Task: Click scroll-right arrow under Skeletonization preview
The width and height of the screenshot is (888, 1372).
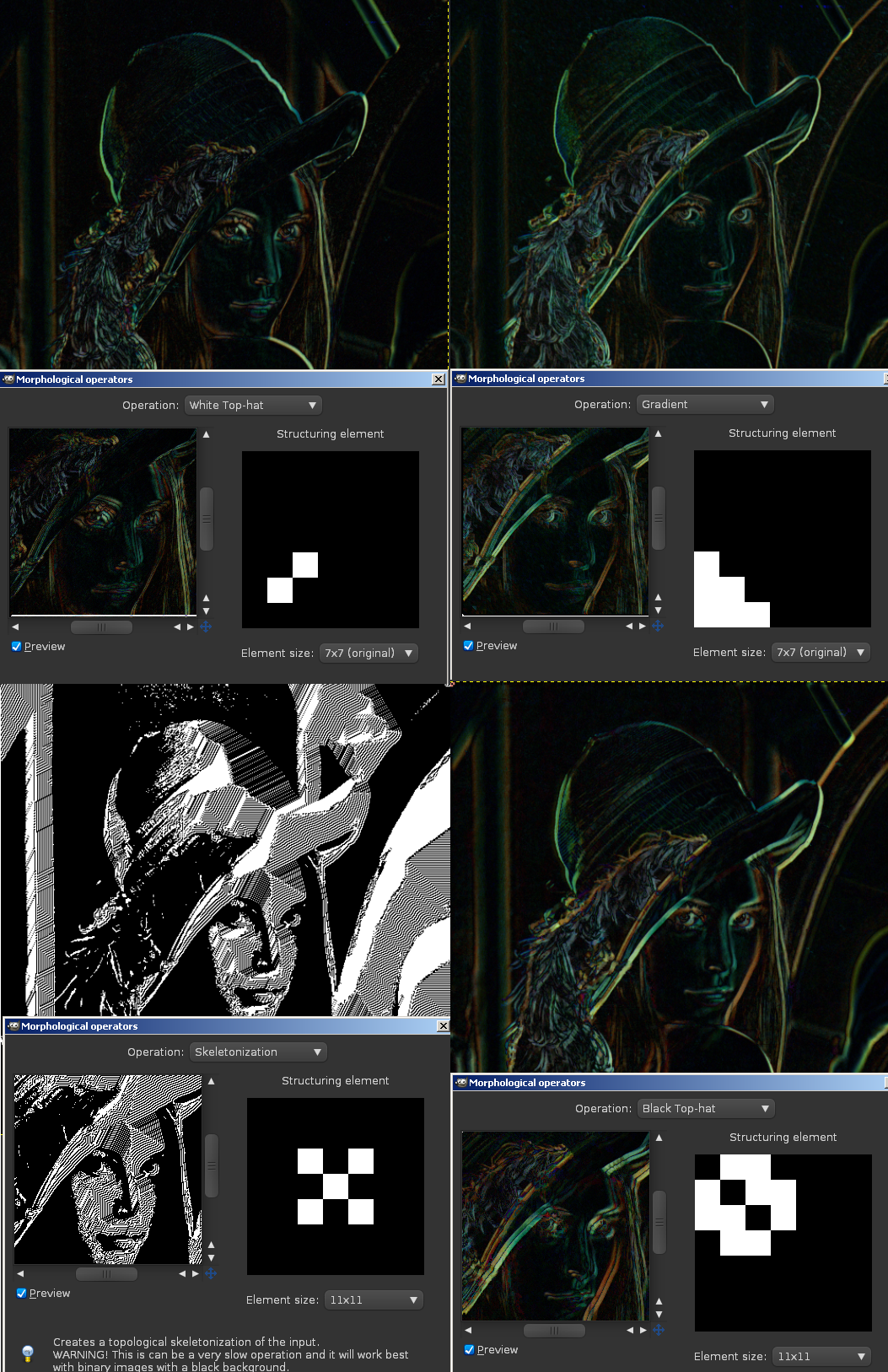Action: click(x=196, y=1273)
